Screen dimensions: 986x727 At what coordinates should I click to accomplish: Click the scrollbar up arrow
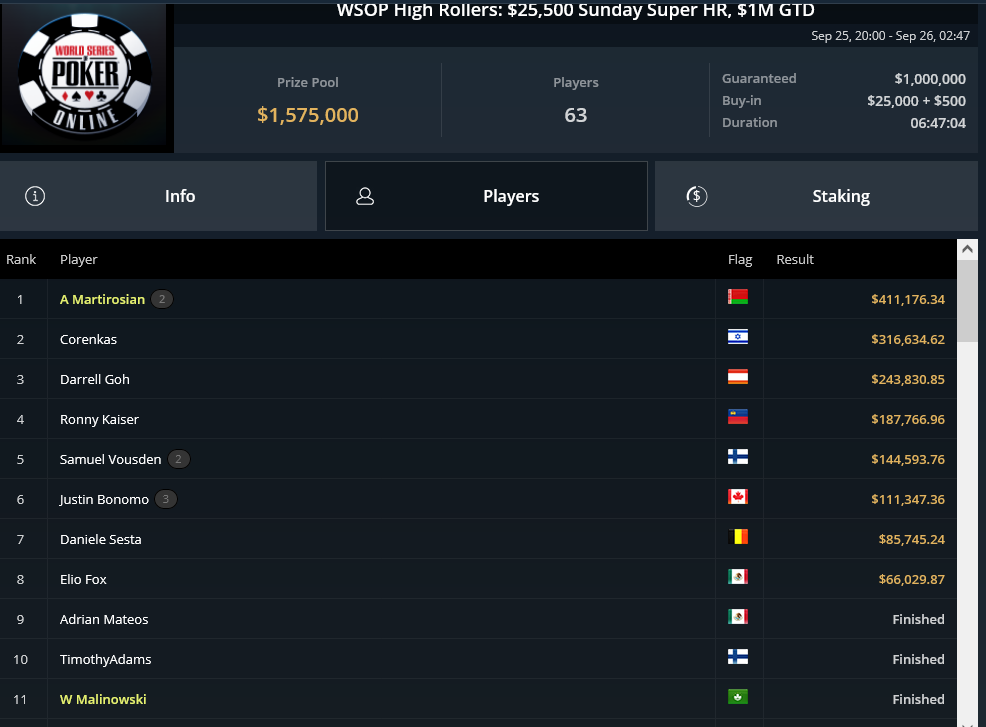pos(967,249)
